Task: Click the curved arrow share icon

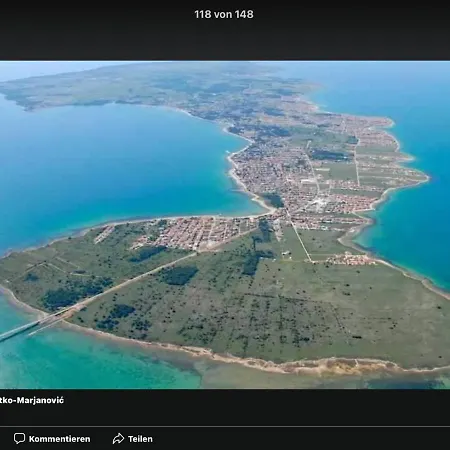Action: tap(118, 438)
